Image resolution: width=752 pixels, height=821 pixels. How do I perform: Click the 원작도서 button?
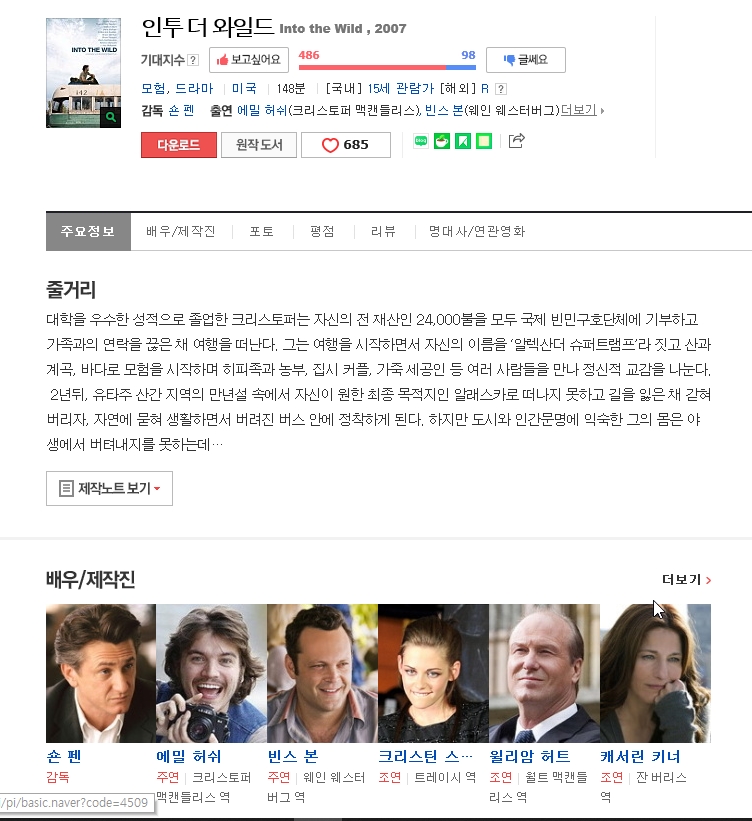[x=259, y=145]
